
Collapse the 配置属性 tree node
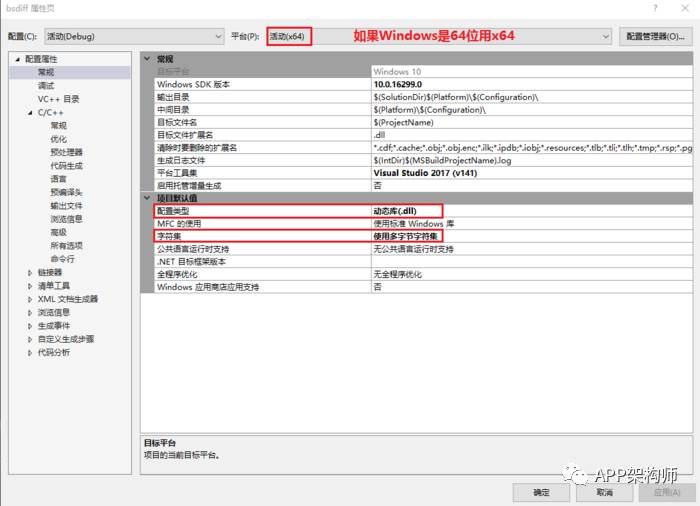[17, 59]
